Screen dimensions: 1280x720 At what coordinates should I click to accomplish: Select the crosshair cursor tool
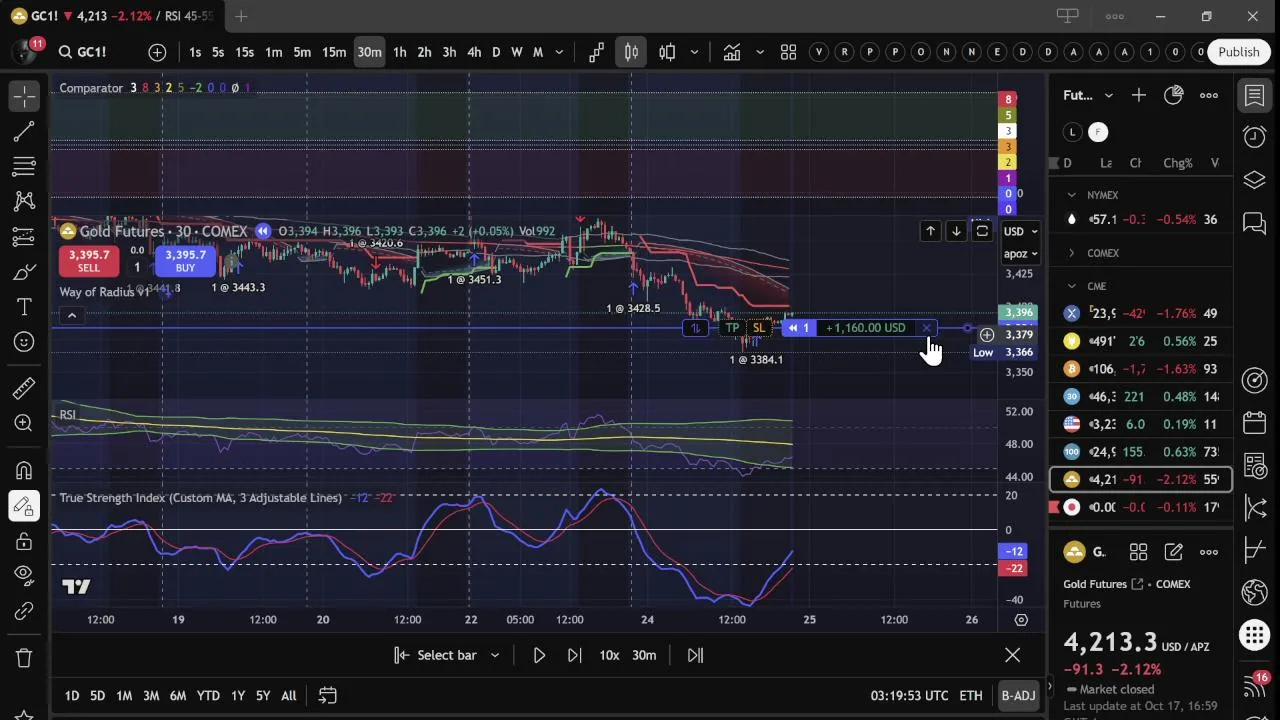tap(24, 96)
